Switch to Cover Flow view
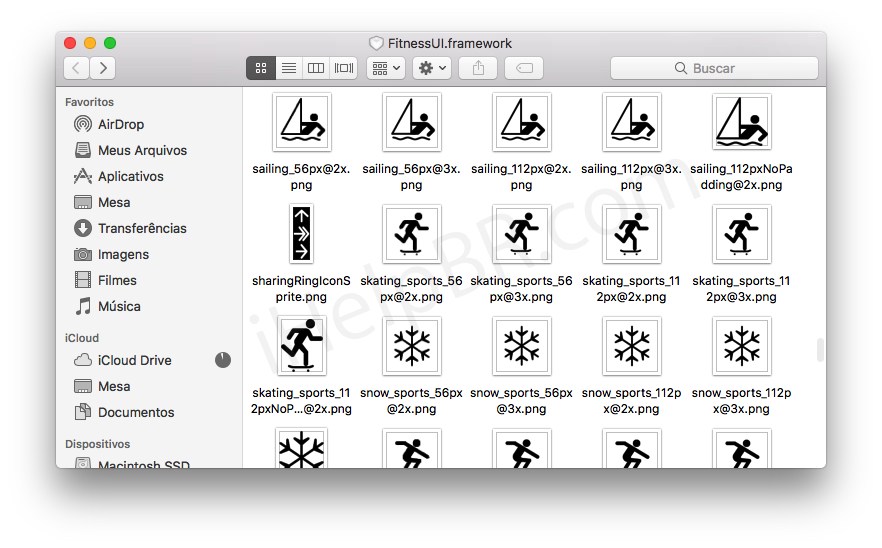The width and height of the screenshot is (882, 548). 344,68
